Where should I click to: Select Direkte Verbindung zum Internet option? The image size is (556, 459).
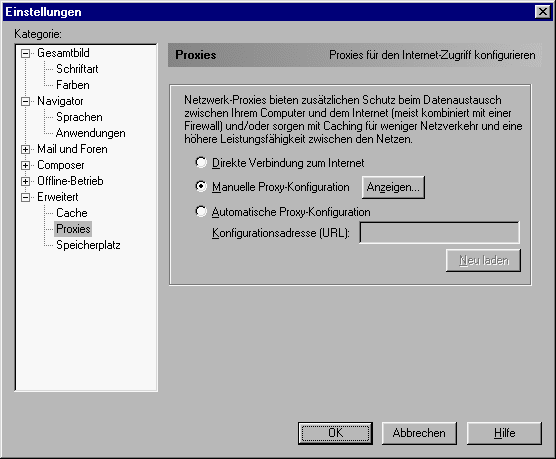point(201,162)
